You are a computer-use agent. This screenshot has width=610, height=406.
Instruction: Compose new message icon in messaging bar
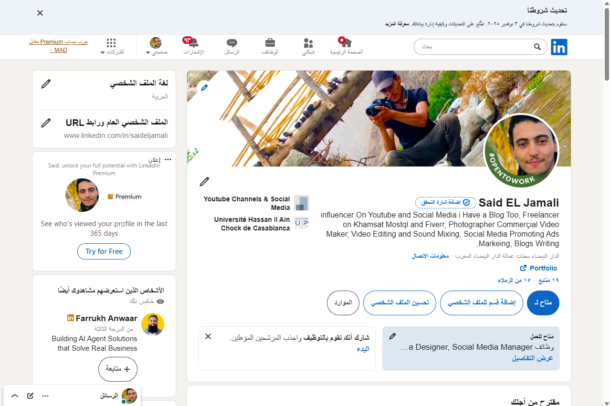[x=30, y=396]
